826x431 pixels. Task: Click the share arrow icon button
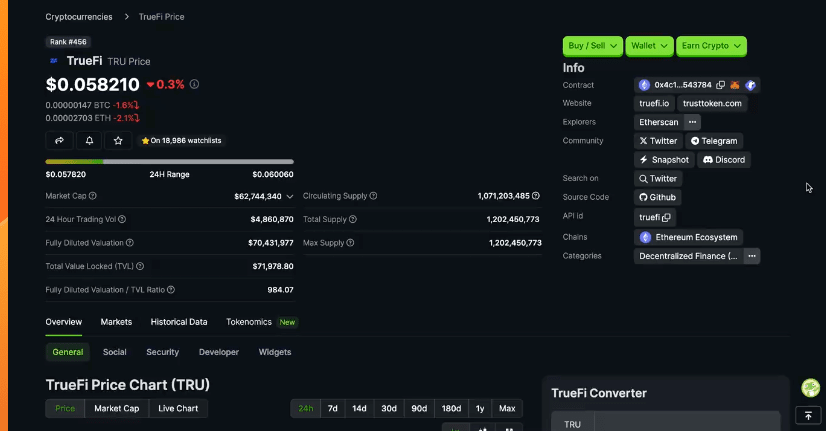[x=60, y=141]
